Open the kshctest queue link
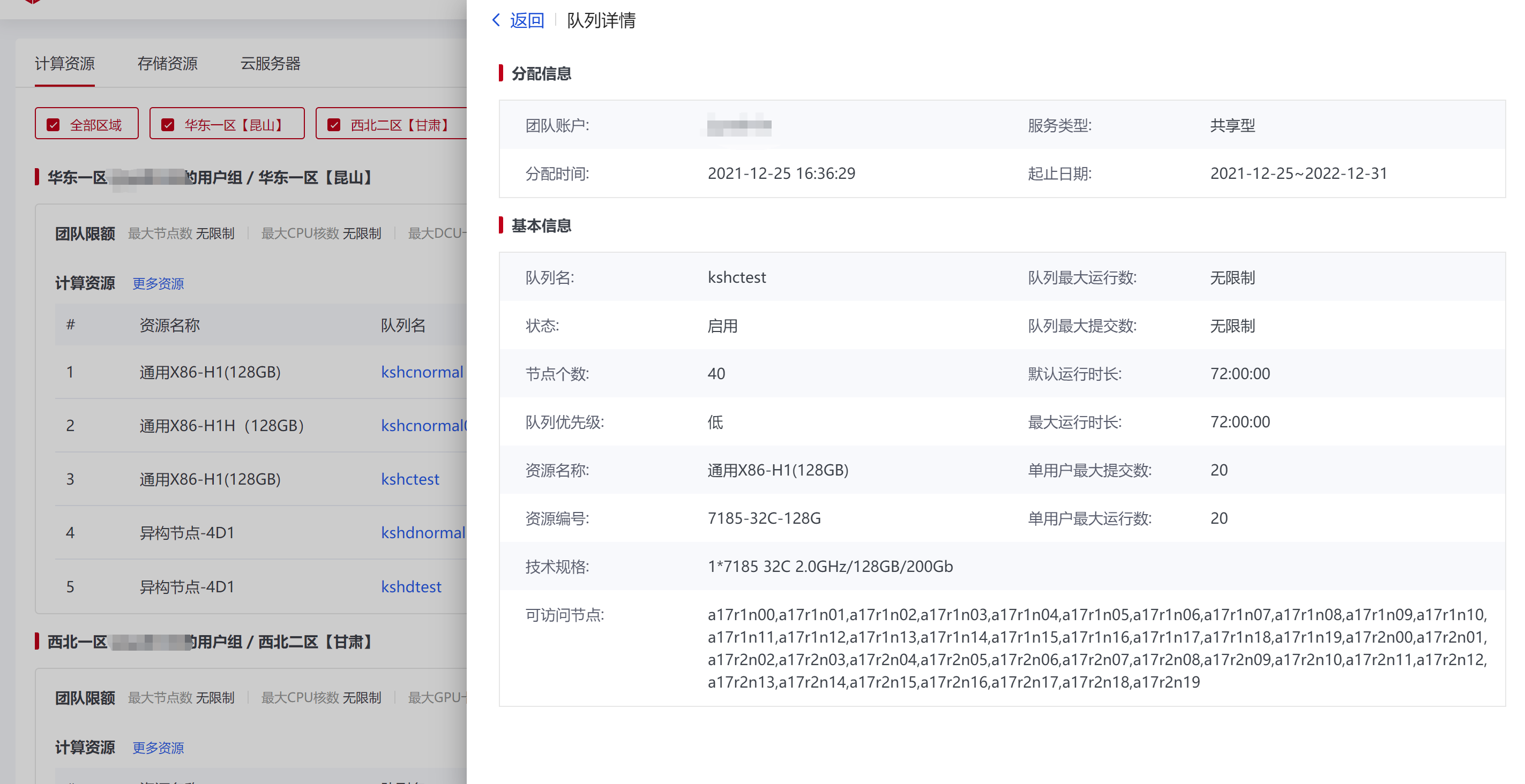The width and height of the screenshot is (1525, 784). point(410,479)
